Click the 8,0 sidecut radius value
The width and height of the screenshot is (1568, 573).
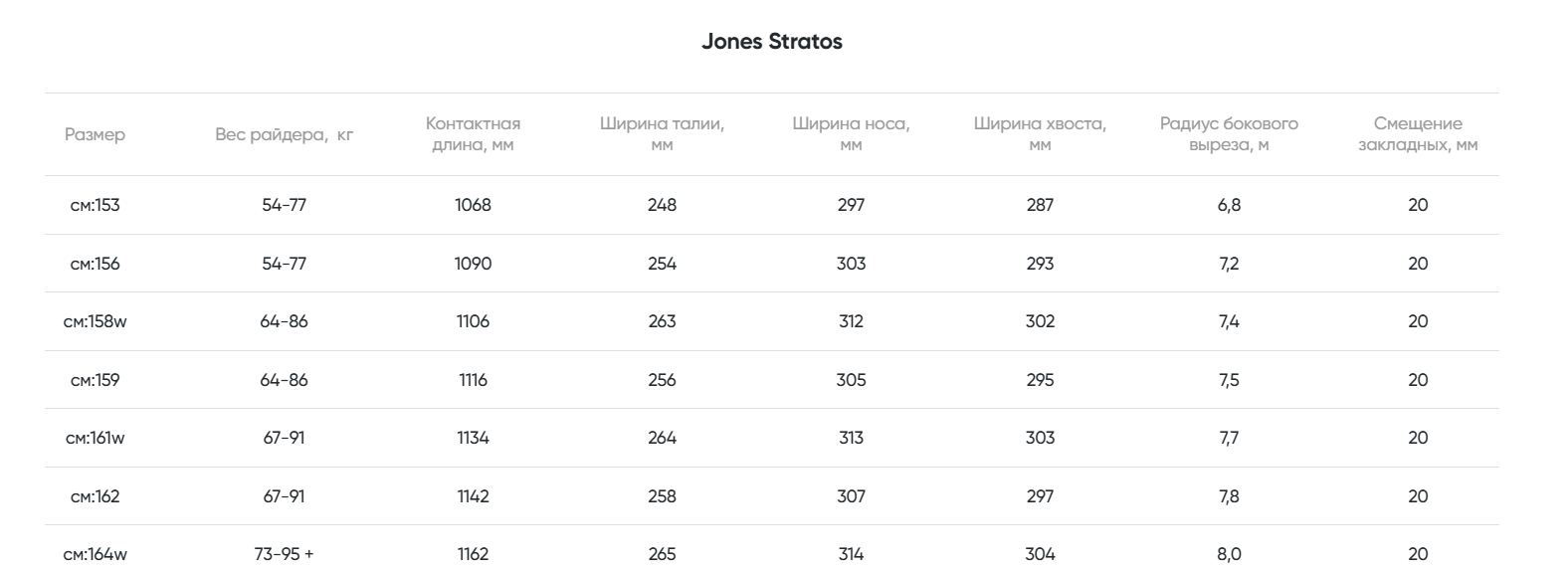(1229, 554)
